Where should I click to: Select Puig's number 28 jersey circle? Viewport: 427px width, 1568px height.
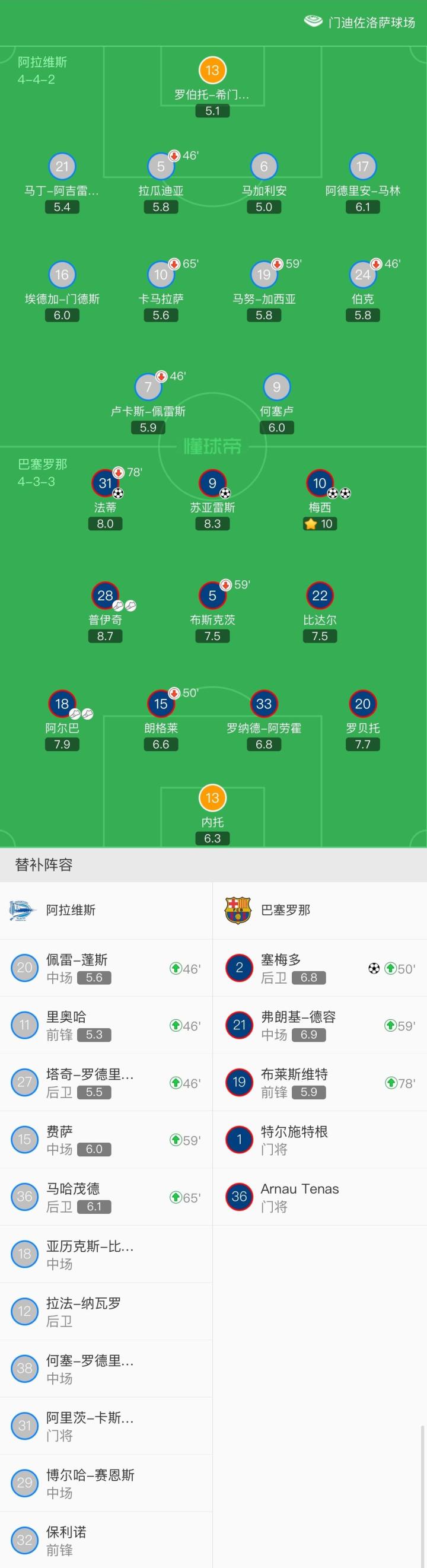[x=104, y=596]
